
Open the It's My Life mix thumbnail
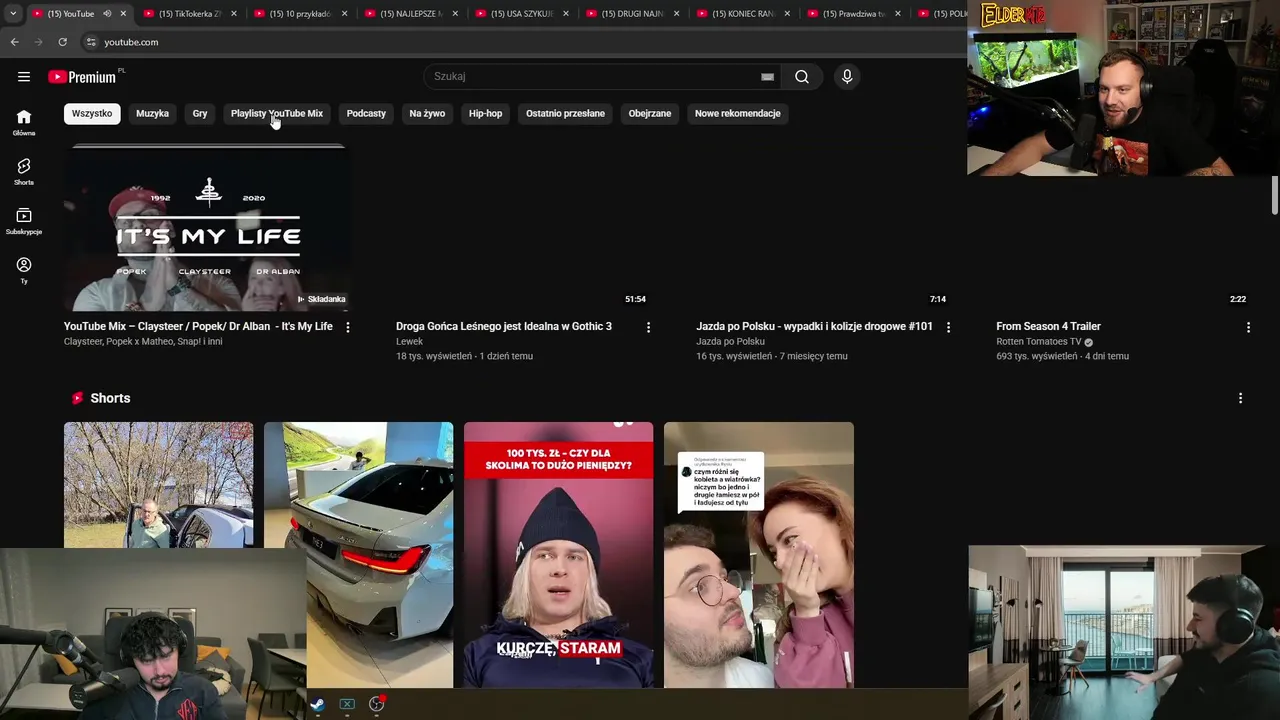tap(207, 228)
